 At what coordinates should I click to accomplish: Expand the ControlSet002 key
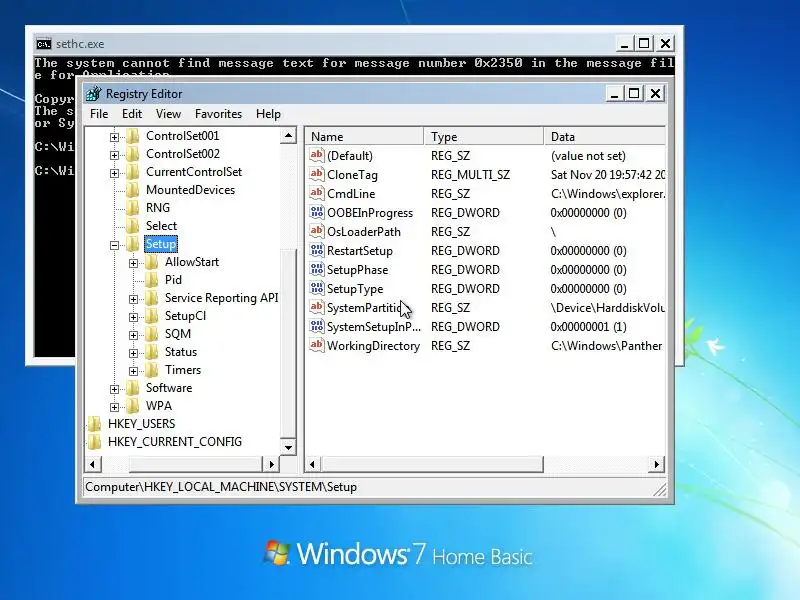[114, 155]
